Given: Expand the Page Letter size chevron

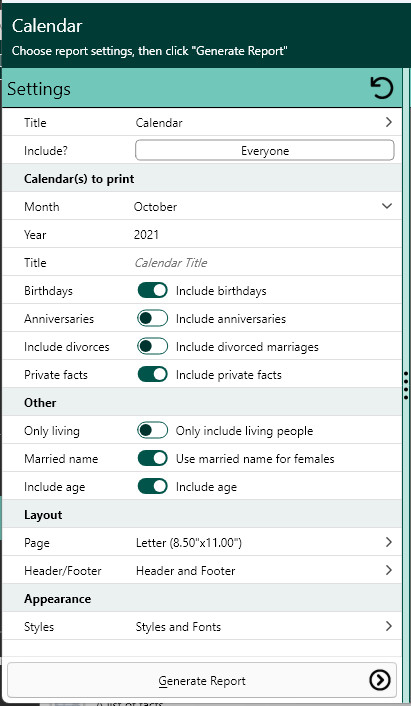Looking at the screenshot, I should (x=388, y=542).
